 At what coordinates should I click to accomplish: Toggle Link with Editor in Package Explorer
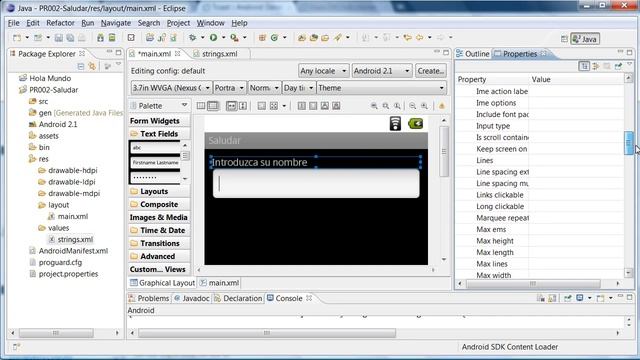pyautogui.click(x=92, y=66)
